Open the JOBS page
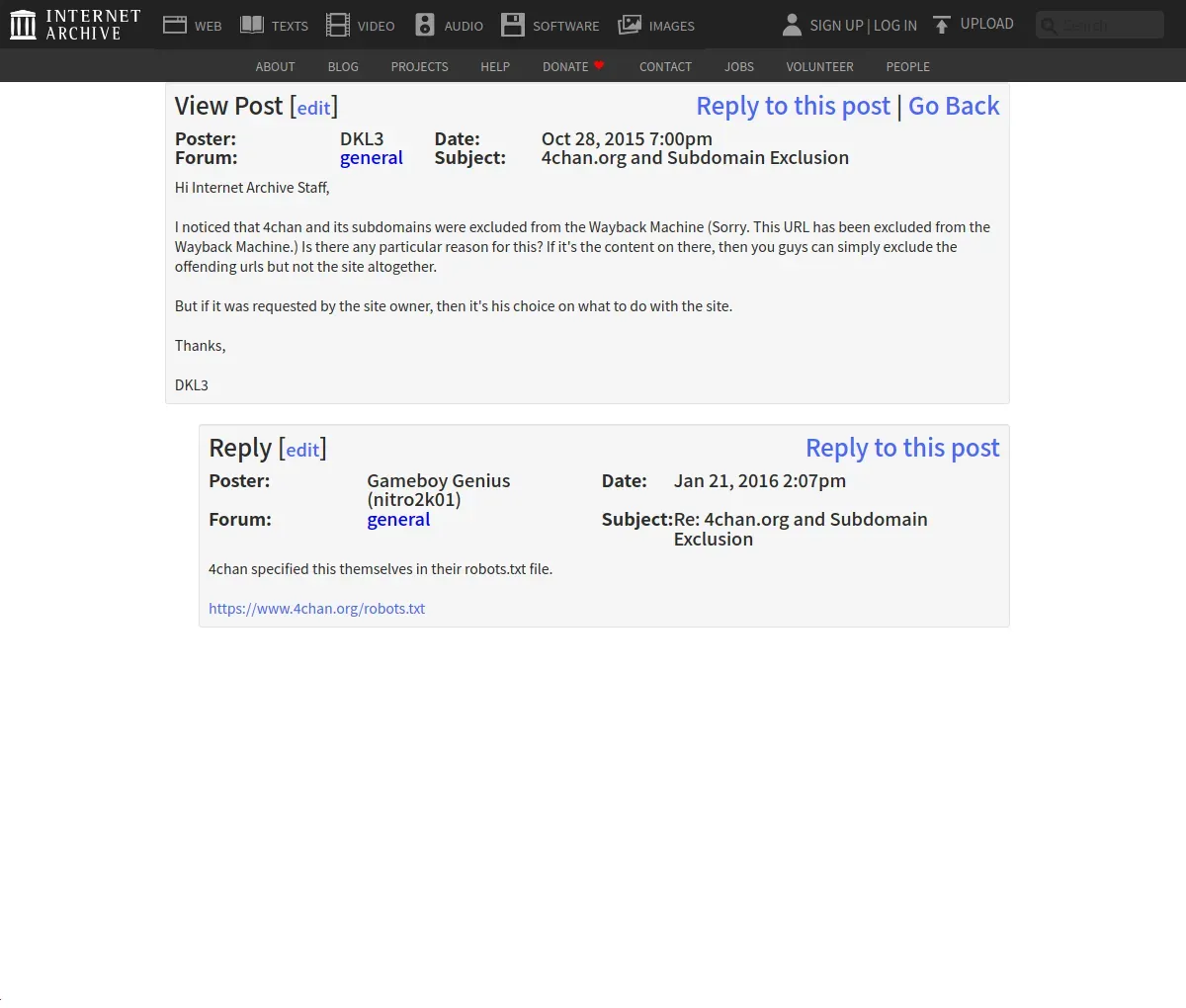 click(739, 66)
